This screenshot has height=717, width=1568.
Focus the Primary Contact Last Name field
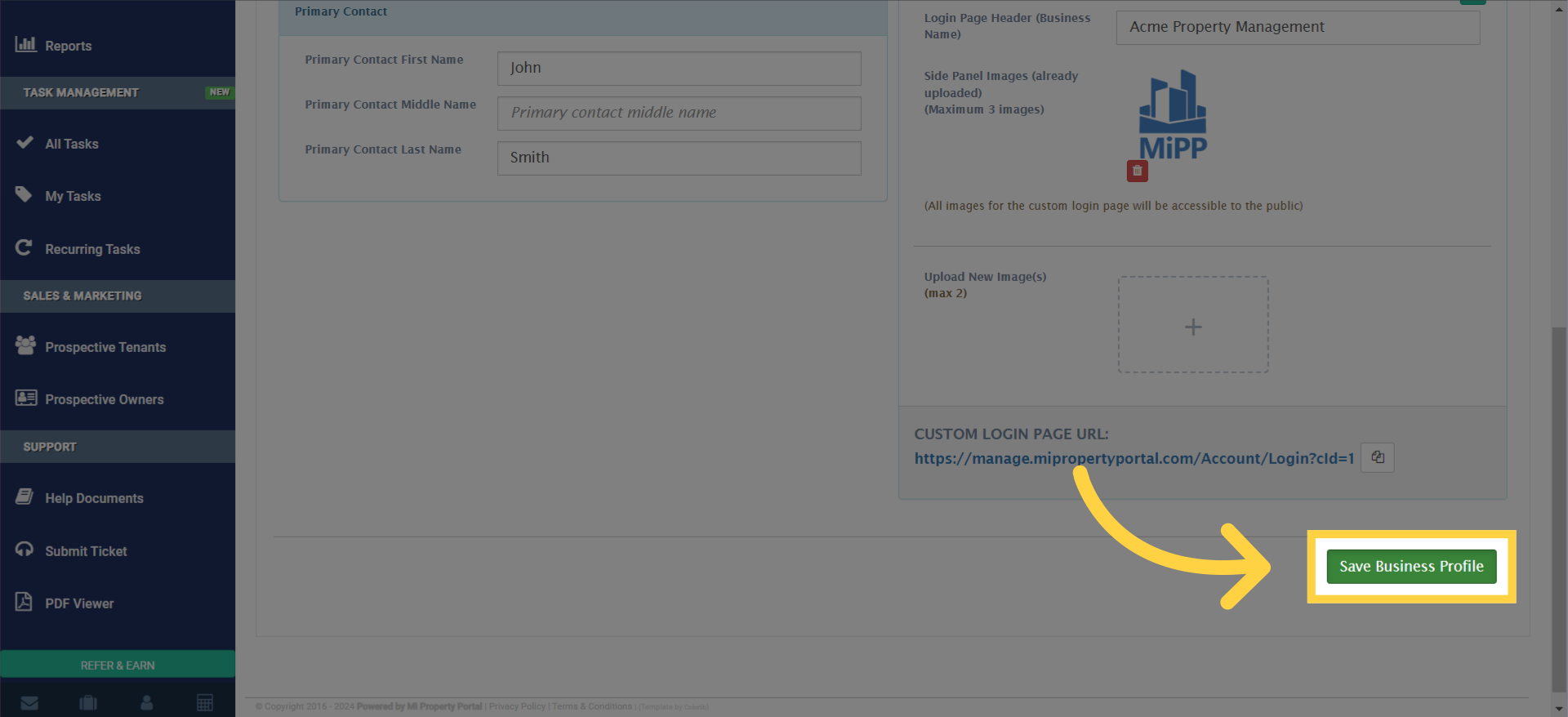679,158
